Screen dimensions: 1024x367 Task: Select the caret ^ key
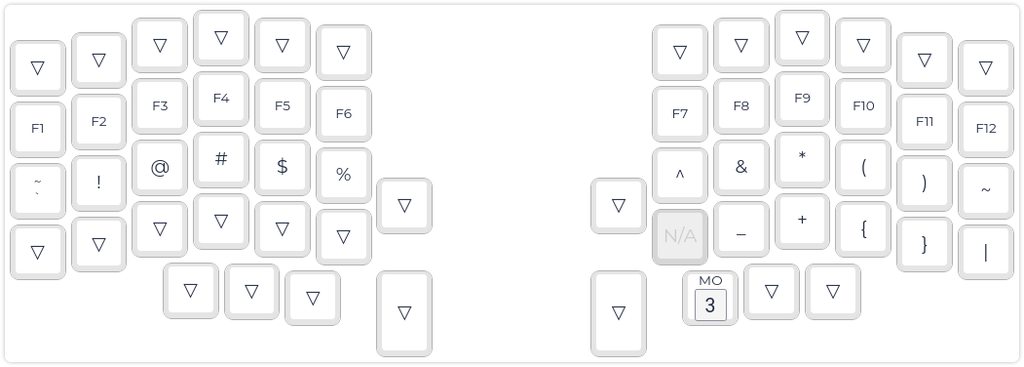click(680, 175)
